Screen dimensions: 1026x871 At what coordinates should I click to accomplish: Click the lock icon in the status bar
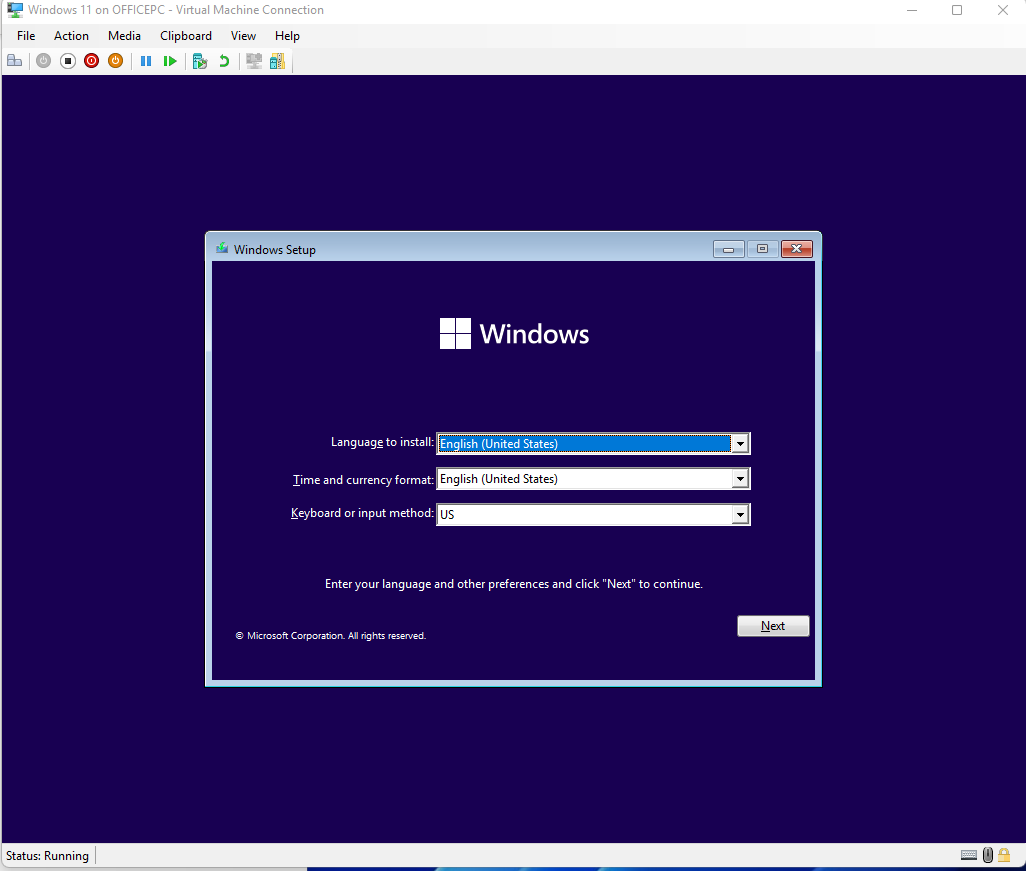(x=1004, y=855)
